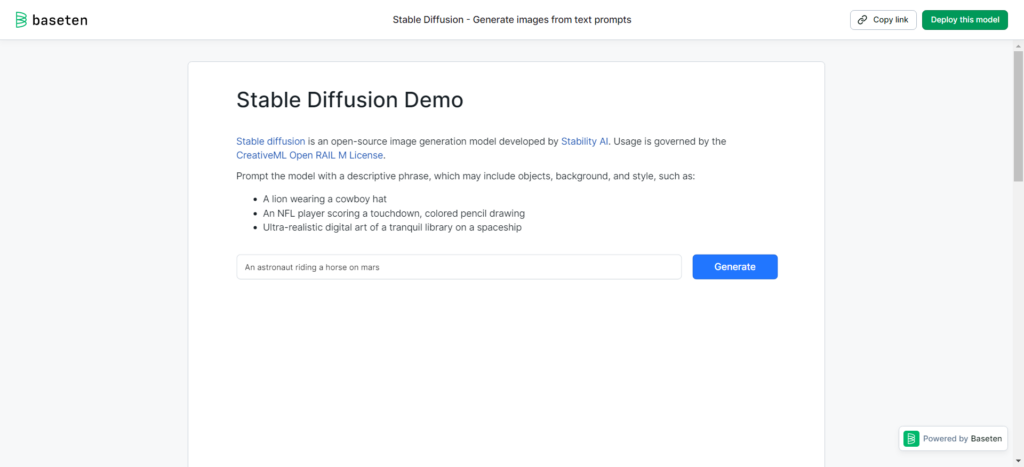Open the CreativeML Open RAIL M License link
This screenshot has width=1024, height=467.
[309, 155]
